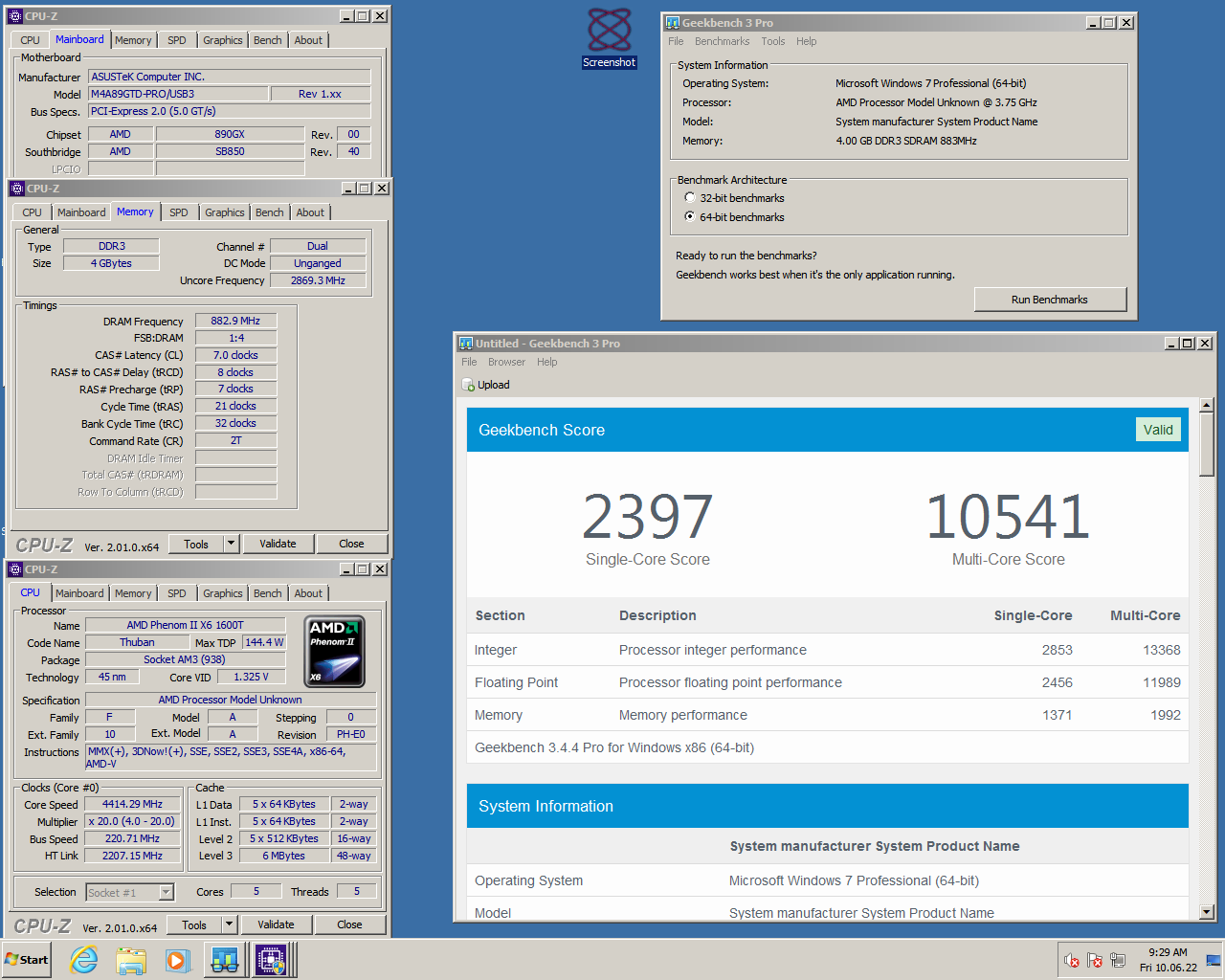This screenshot has width=1225, height=980.
Task: Click the Floating Point multi-core value 11989
Action: [x=1162, y=682]
